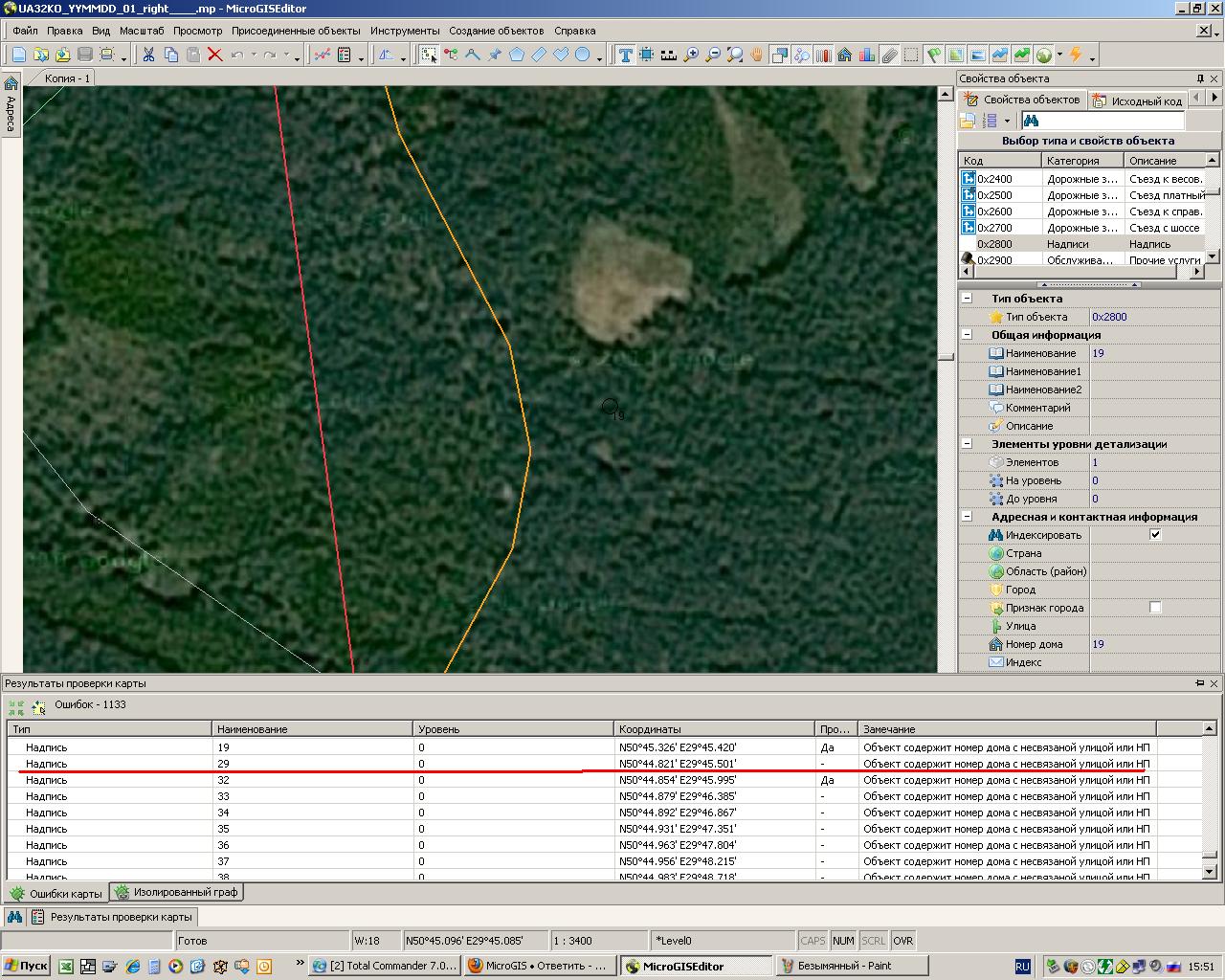Screen dimensions: 1225x980
Task: Click the scissors Cut icon in toolbar
Action: 148,55
